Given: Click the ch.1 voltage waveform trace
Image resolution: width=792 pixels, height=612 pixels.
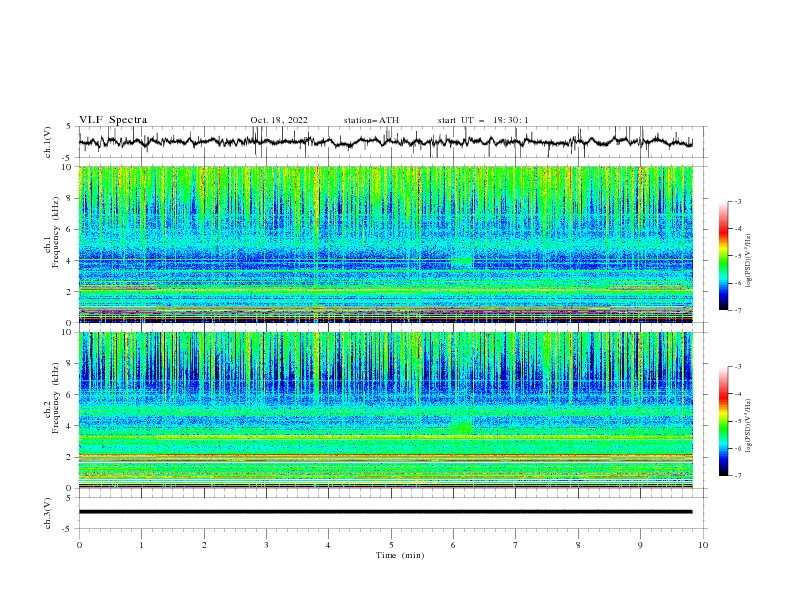Looking at the screenshot, I should pos(386,142).
